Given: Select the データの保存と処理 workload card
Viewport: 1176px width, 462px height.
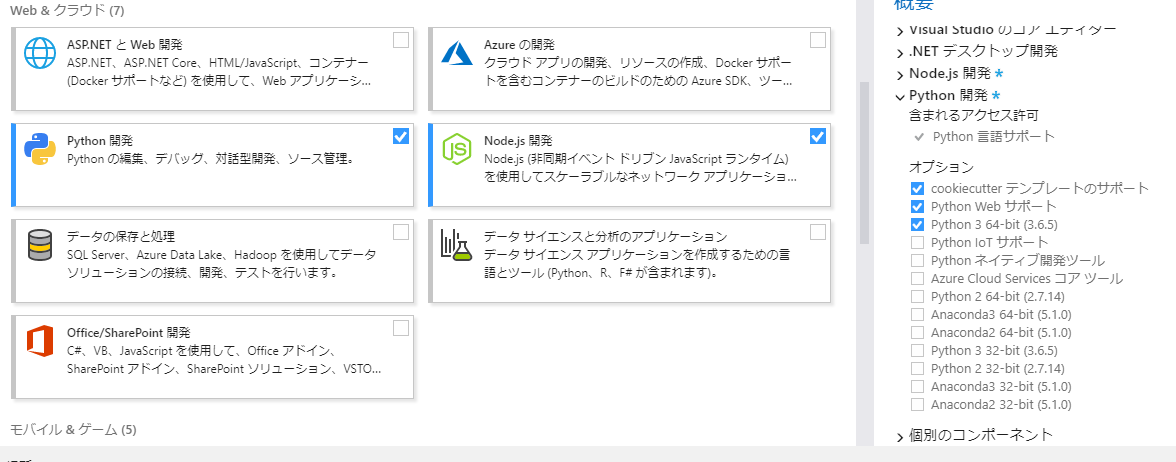Looking at the screenshot, I should pos(212,261).
